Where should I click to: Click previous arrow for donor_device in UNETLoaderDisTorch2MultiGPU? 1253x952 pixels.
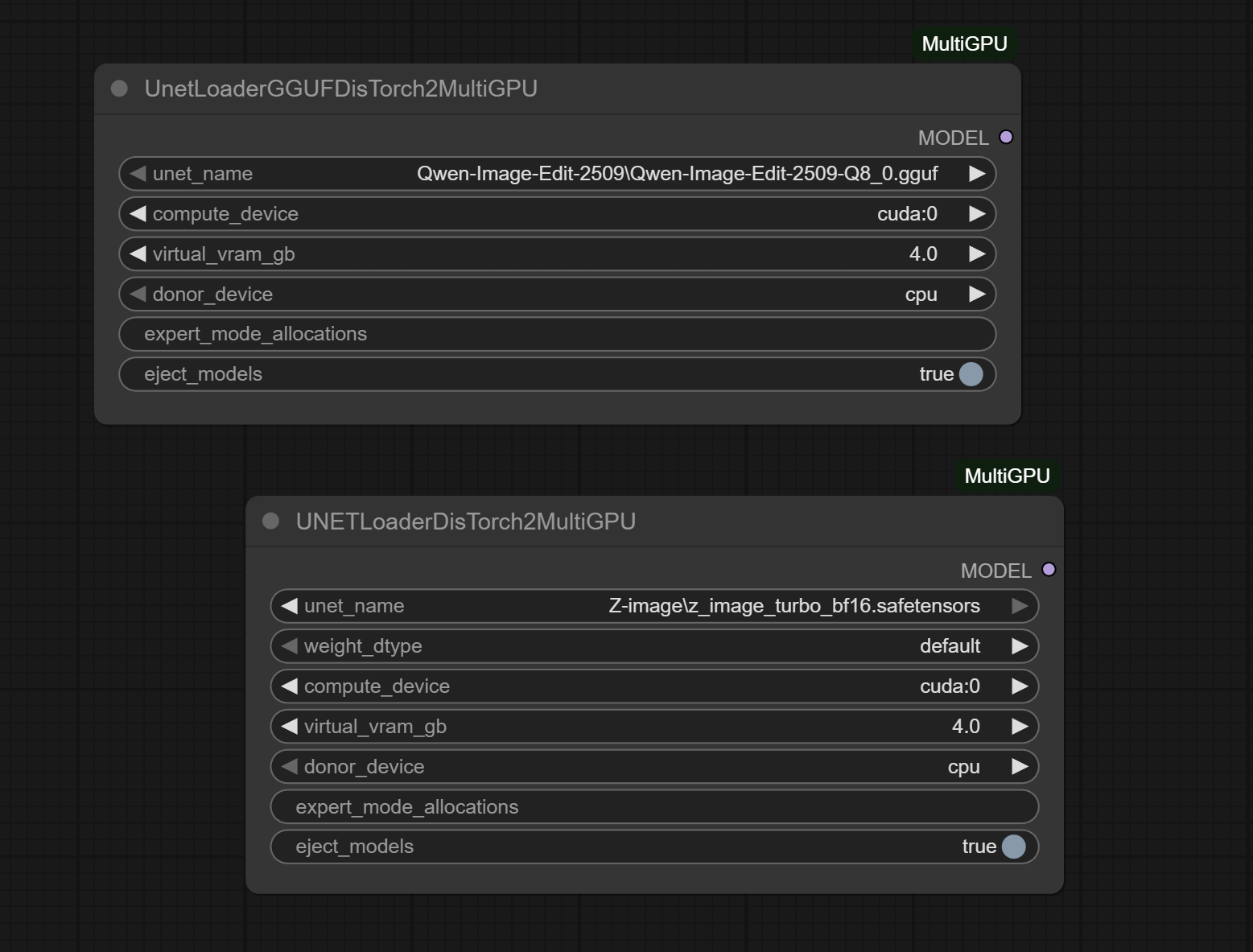(289, 767)
